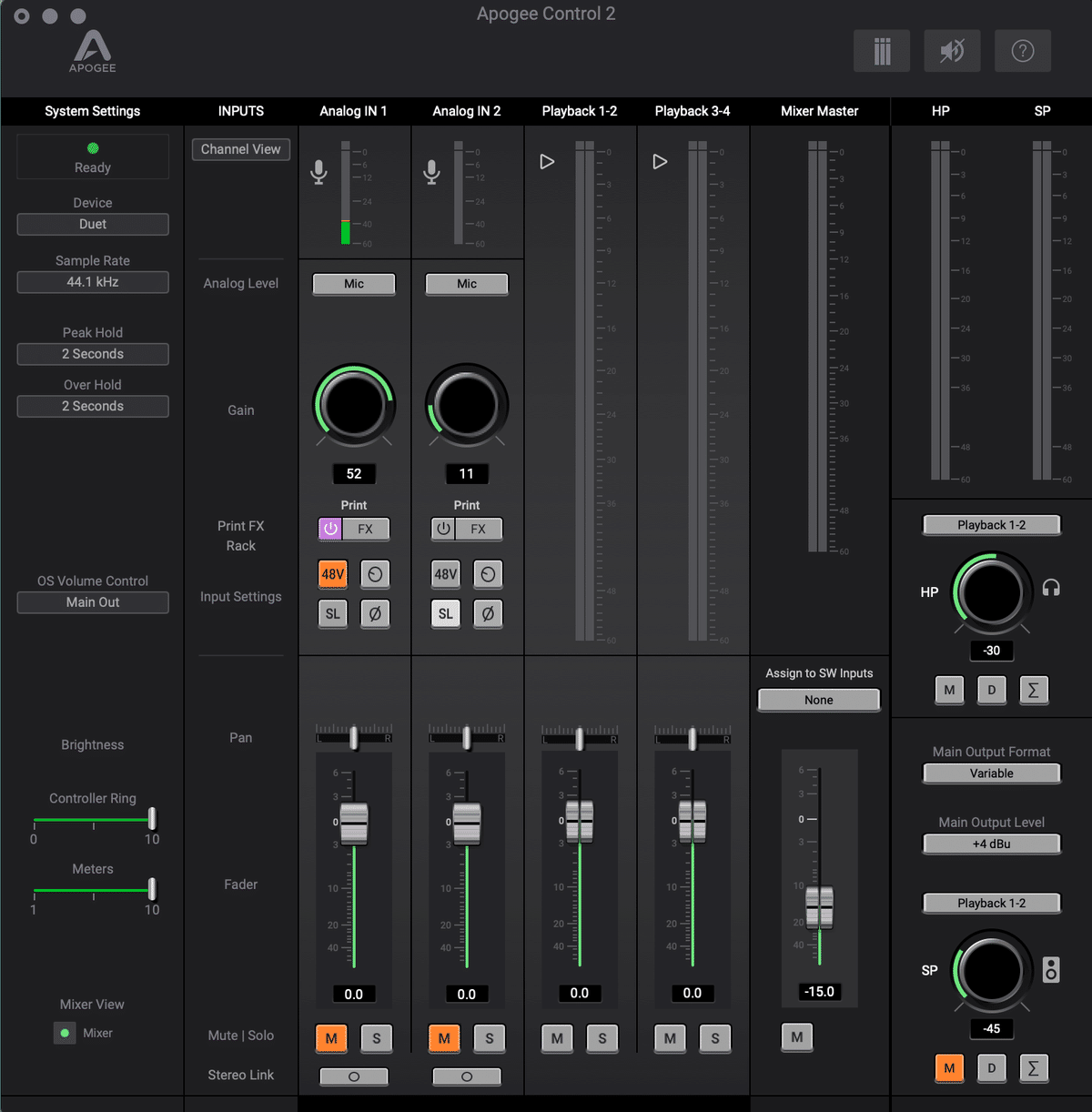The height and width of the screenshot is (1112, 1092).
Task: Click the Playback 3-4 play triangle icon
Action: point(660,161)
